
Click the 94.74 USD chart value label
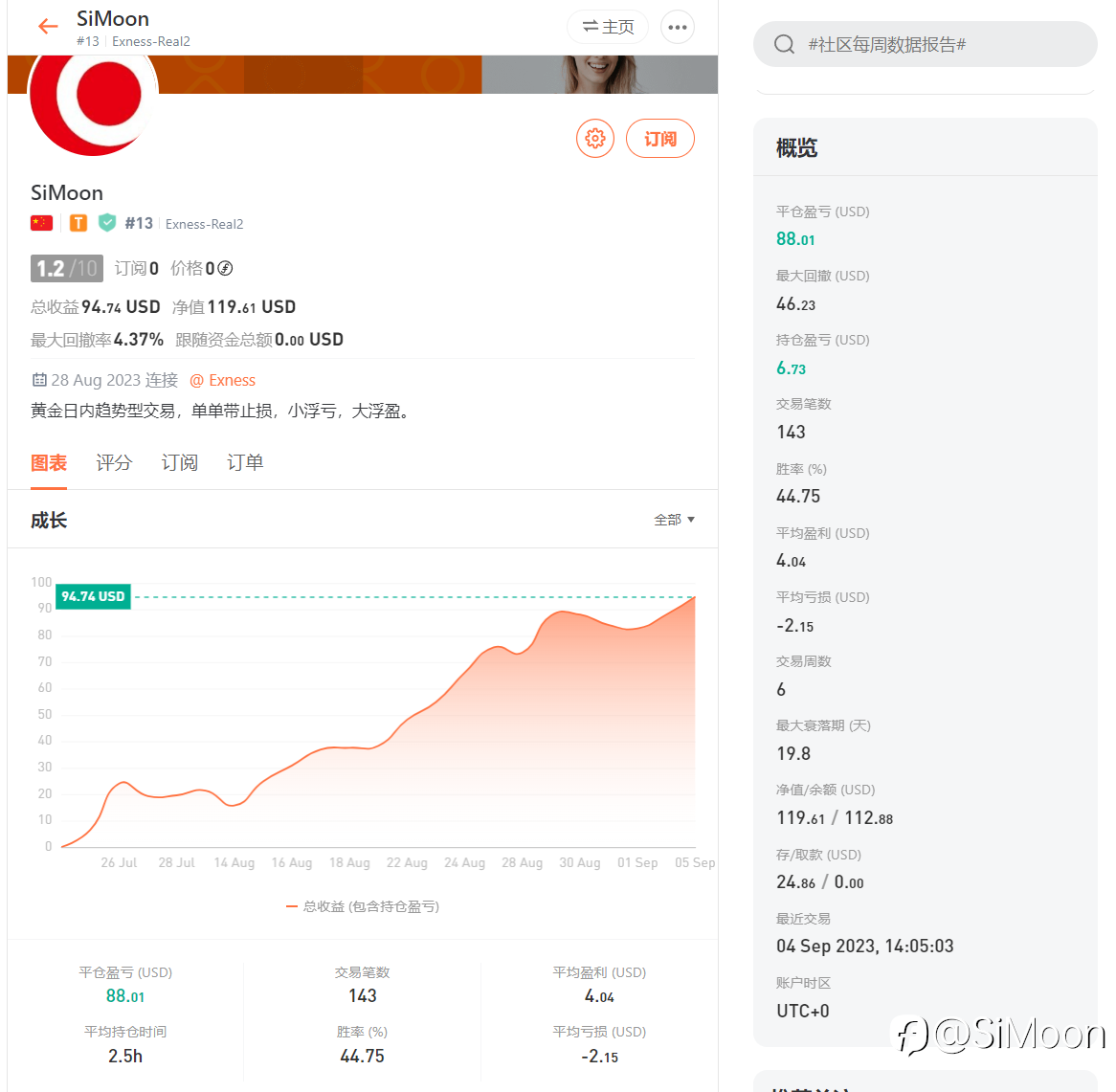point(93,596)
